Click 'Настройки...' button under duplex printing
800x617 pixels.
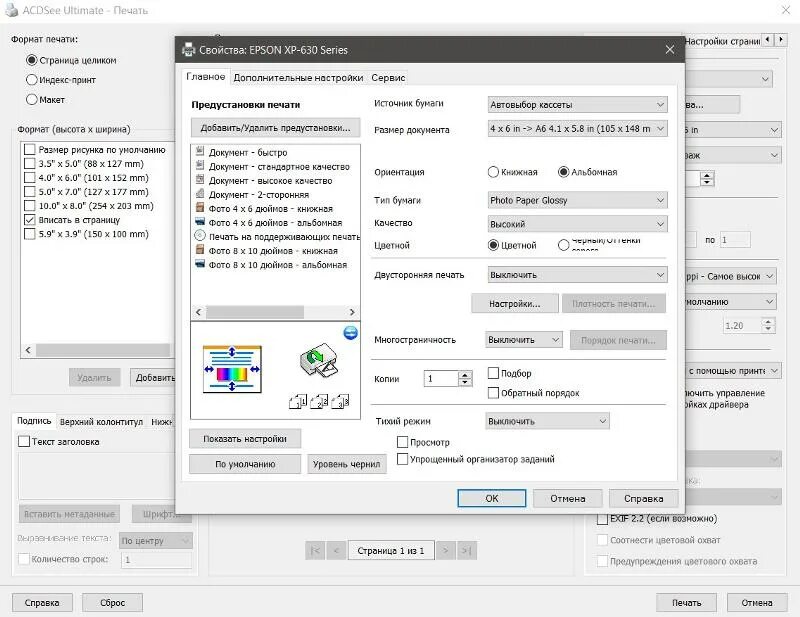tap(515, 304)
